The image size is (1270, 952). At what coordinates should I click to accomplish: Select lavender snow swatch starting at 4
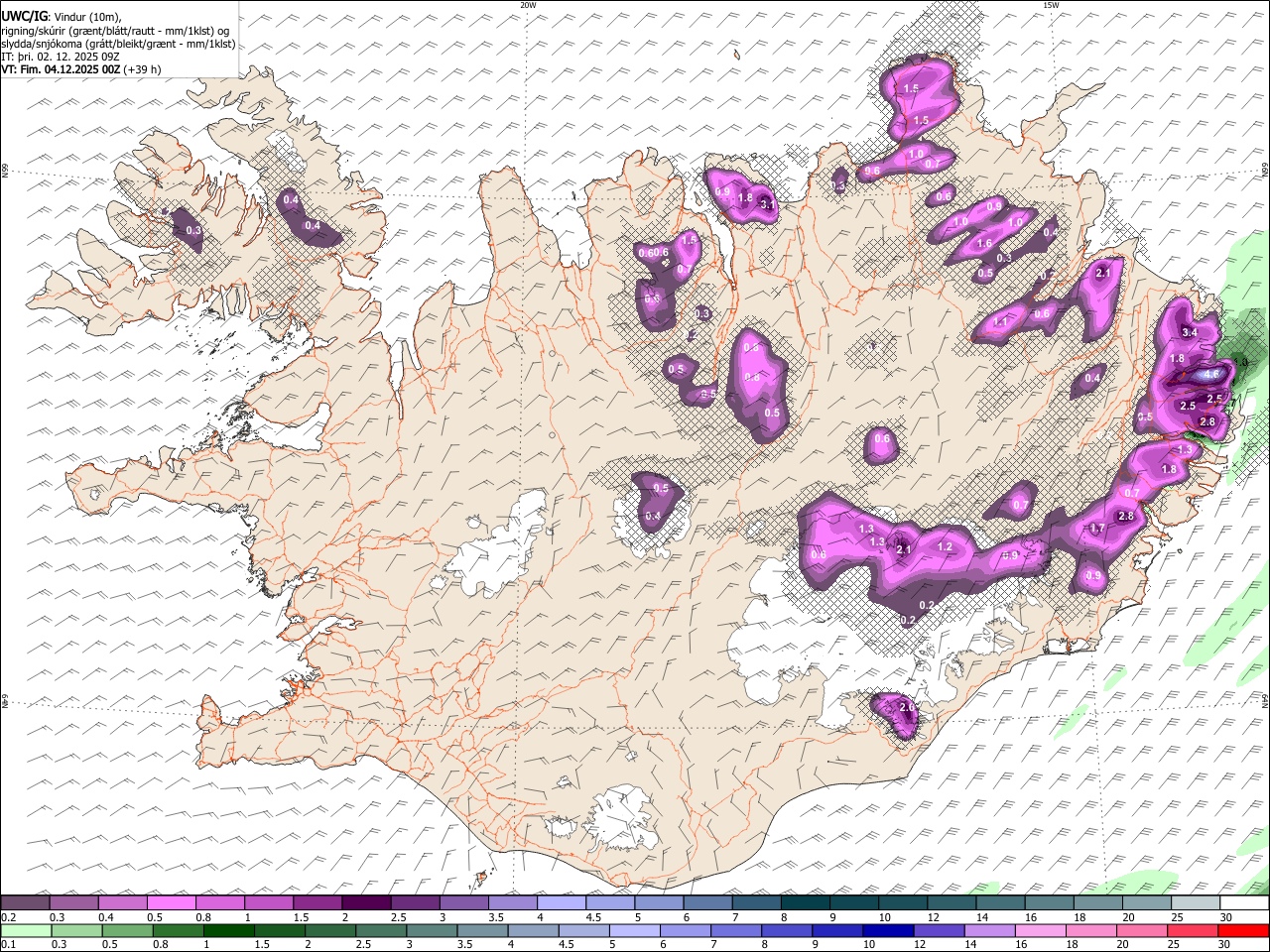point(562,902)
